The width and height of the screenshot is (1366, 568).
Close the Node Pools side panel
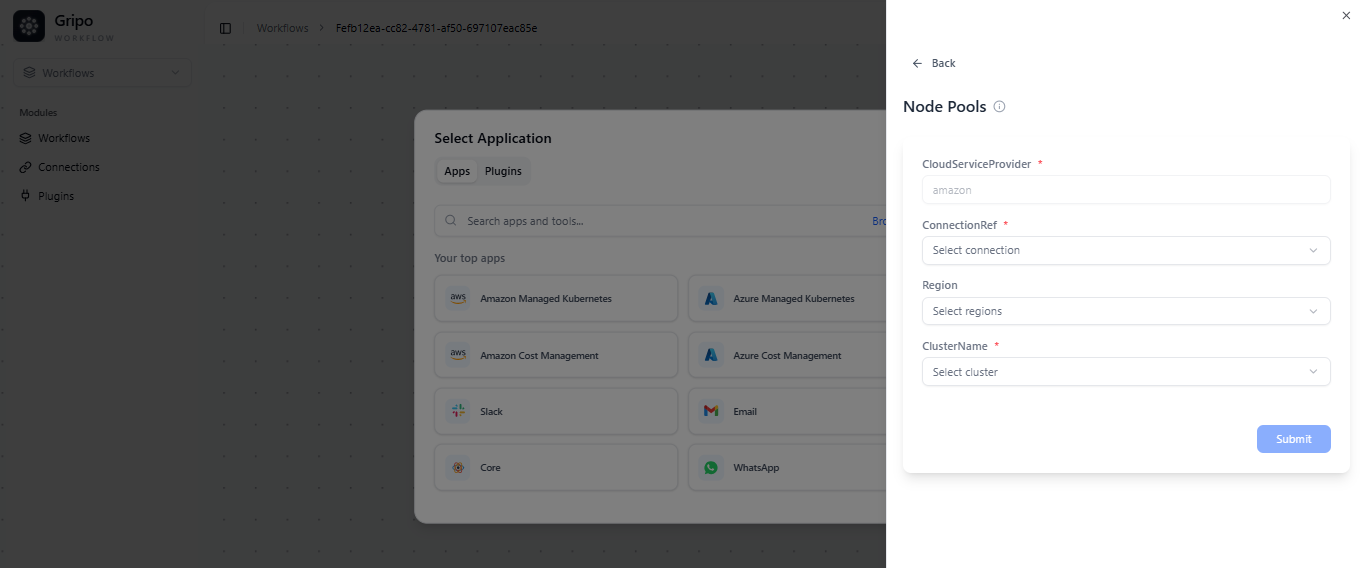pyautogui.click(x=1345, y=15)
